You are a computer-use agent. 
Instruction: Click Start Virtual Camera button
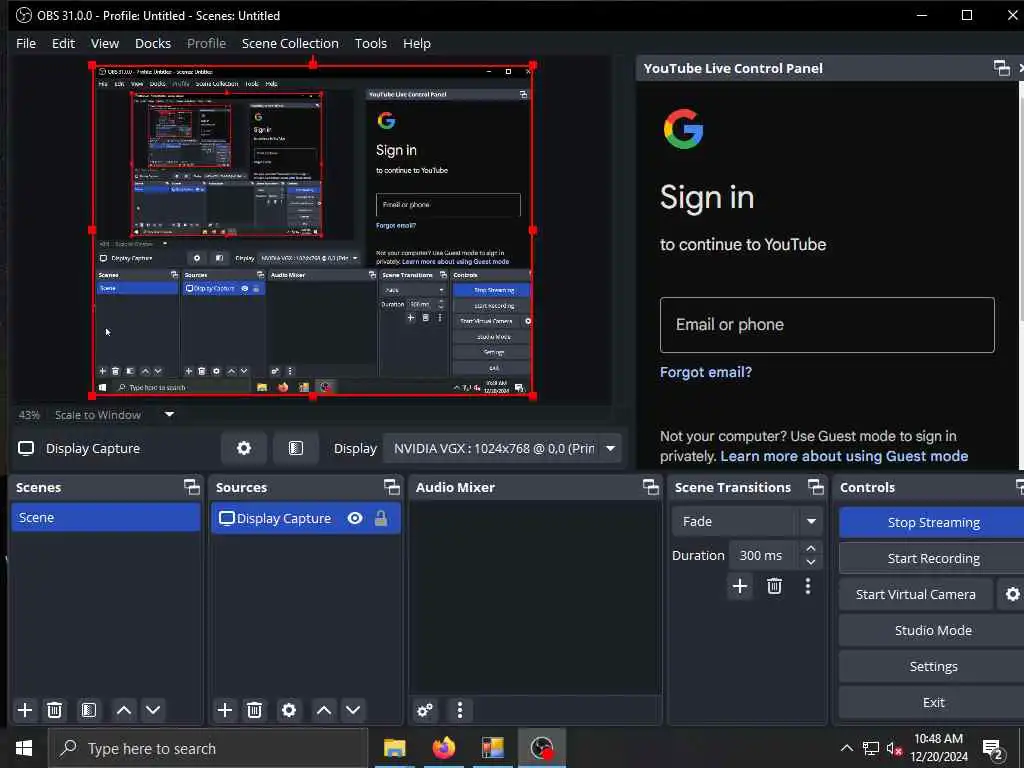[x=916, y=594]
